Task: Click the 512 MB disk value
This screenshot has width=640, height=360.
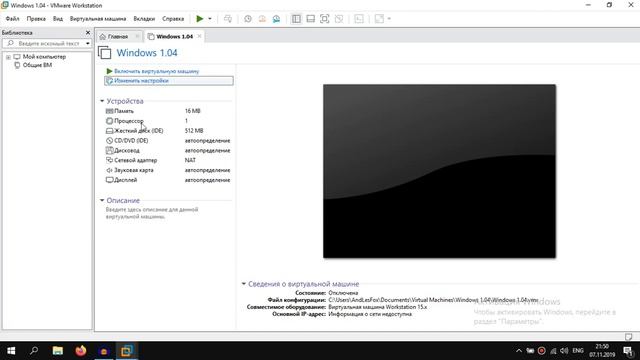Action: 194,131
